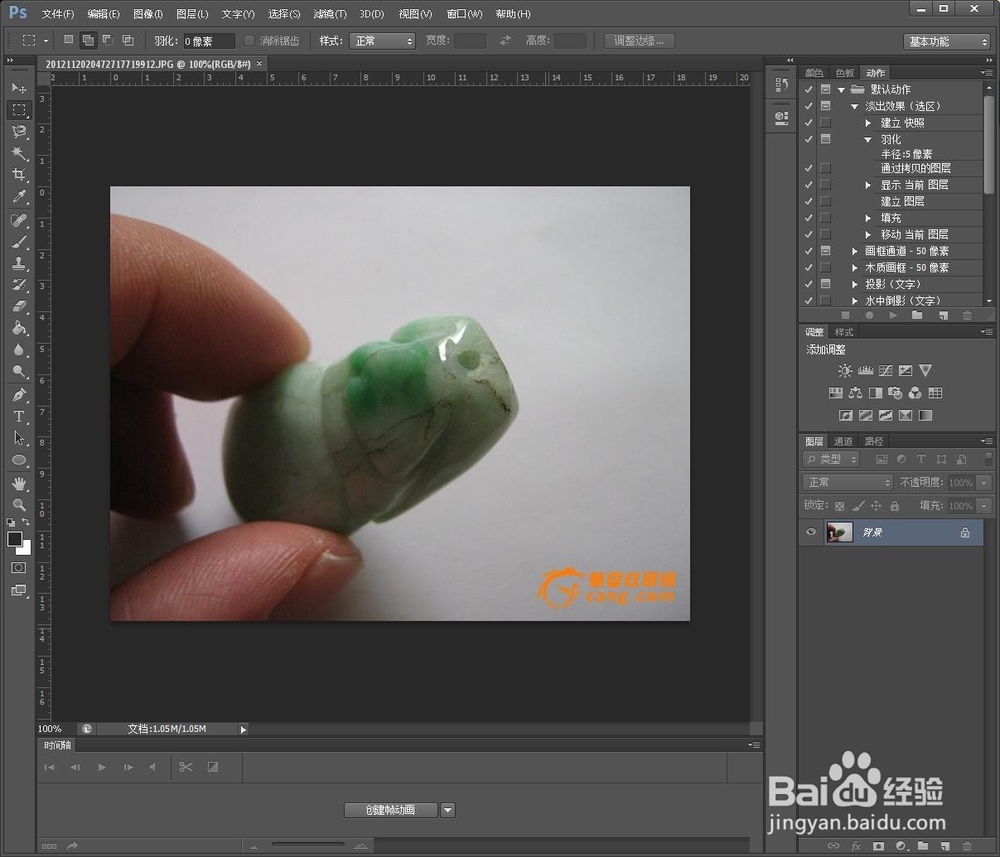The image size is (1000, 857).
Task: Add a Curves adjustment
Action: 885,370
